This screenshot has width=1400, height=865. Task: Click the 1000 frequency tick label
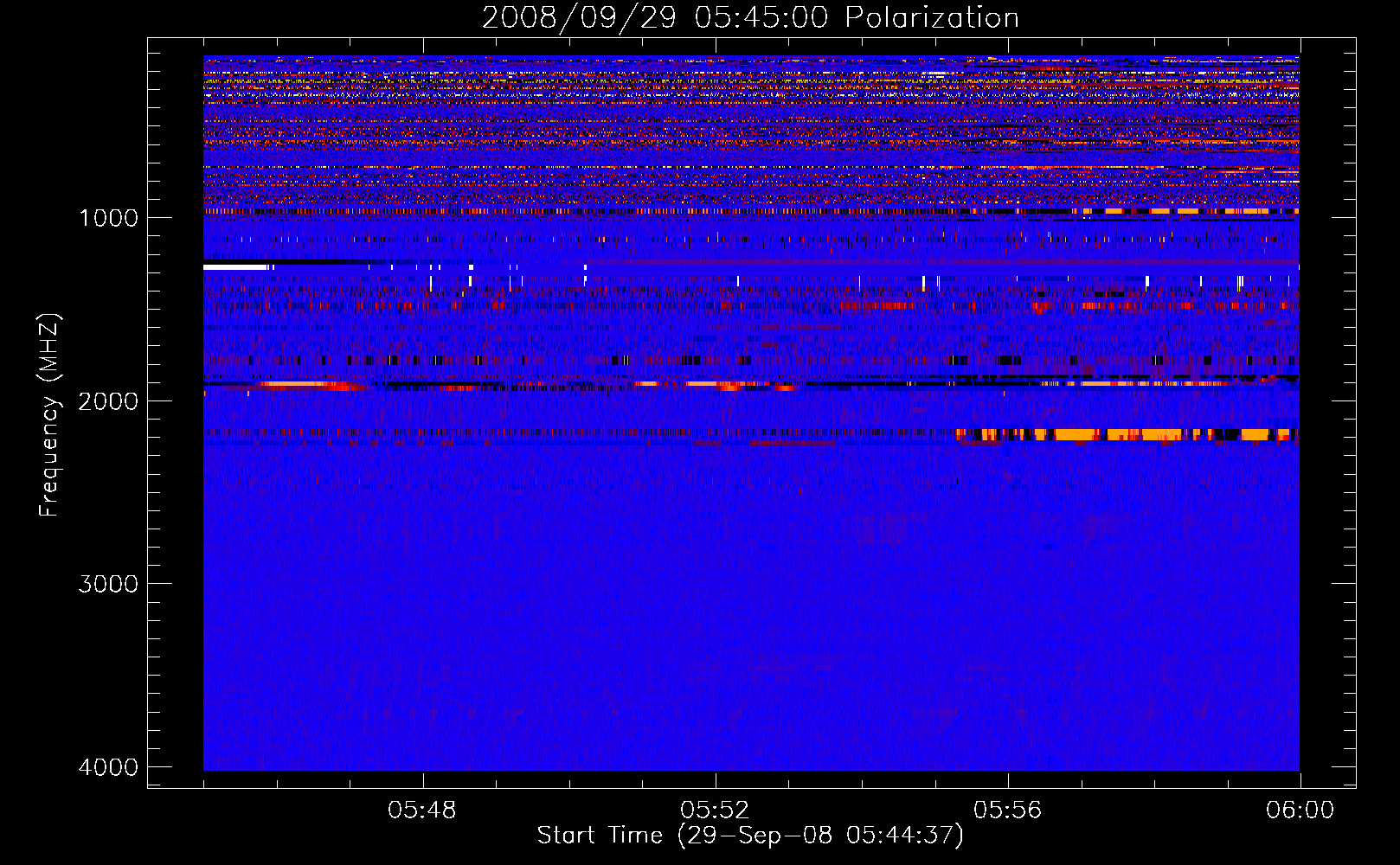(108, 217)
